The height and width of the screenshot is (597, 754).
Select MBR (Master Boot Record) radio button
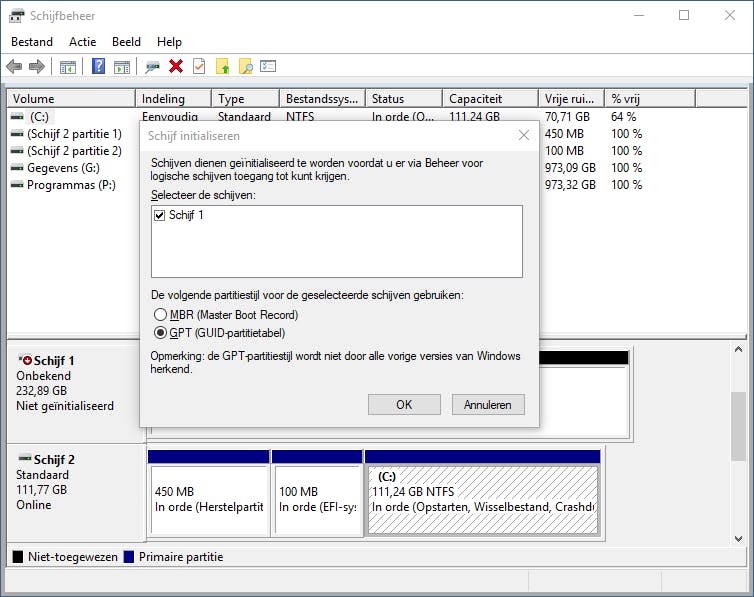160,315
